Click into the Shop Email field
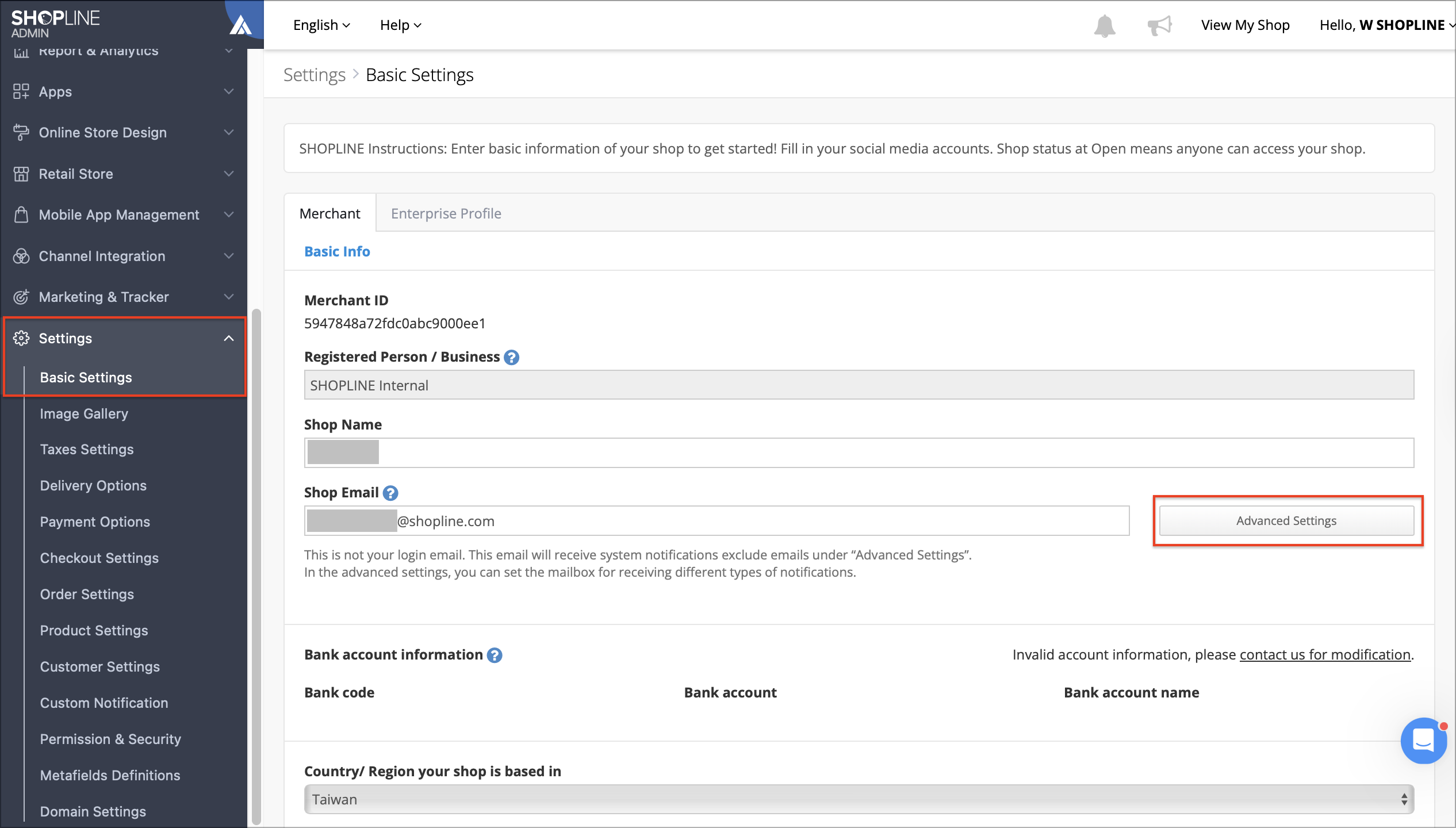Screen dimensions: 1456x828 [x=716, y=520]
